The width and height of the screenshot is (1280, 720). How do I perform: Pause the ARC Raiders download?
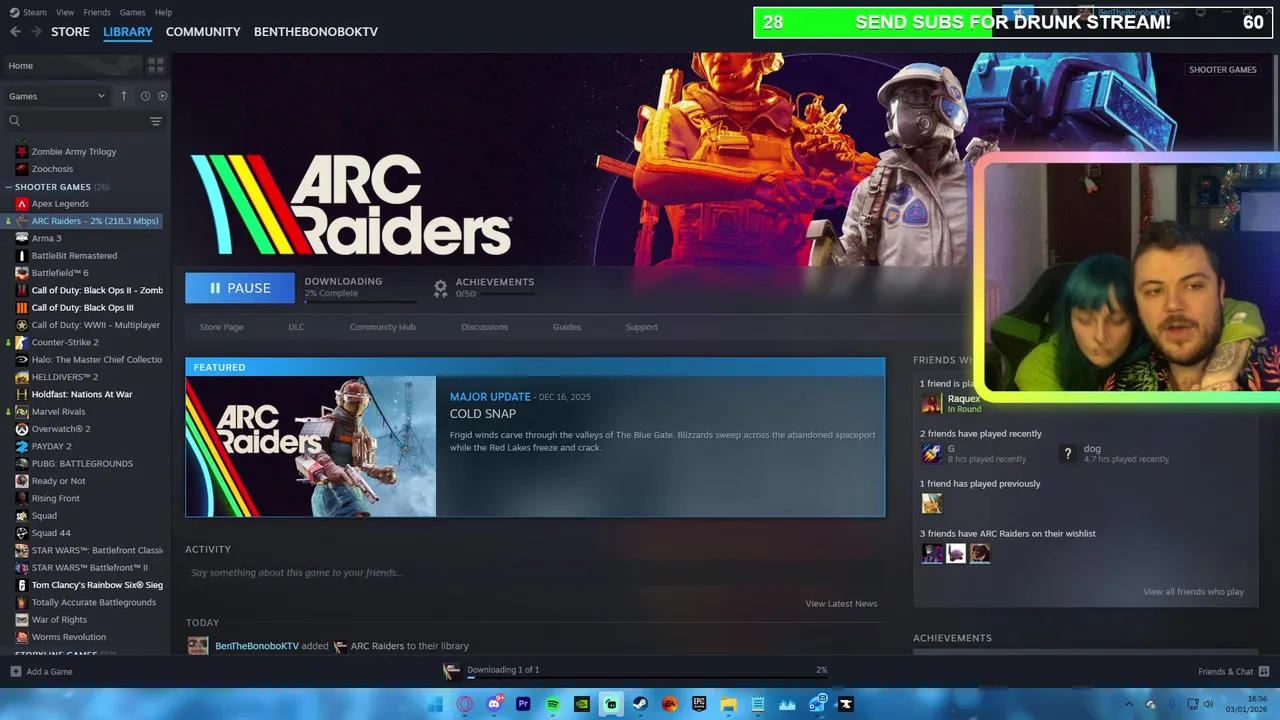coord(240,288)
